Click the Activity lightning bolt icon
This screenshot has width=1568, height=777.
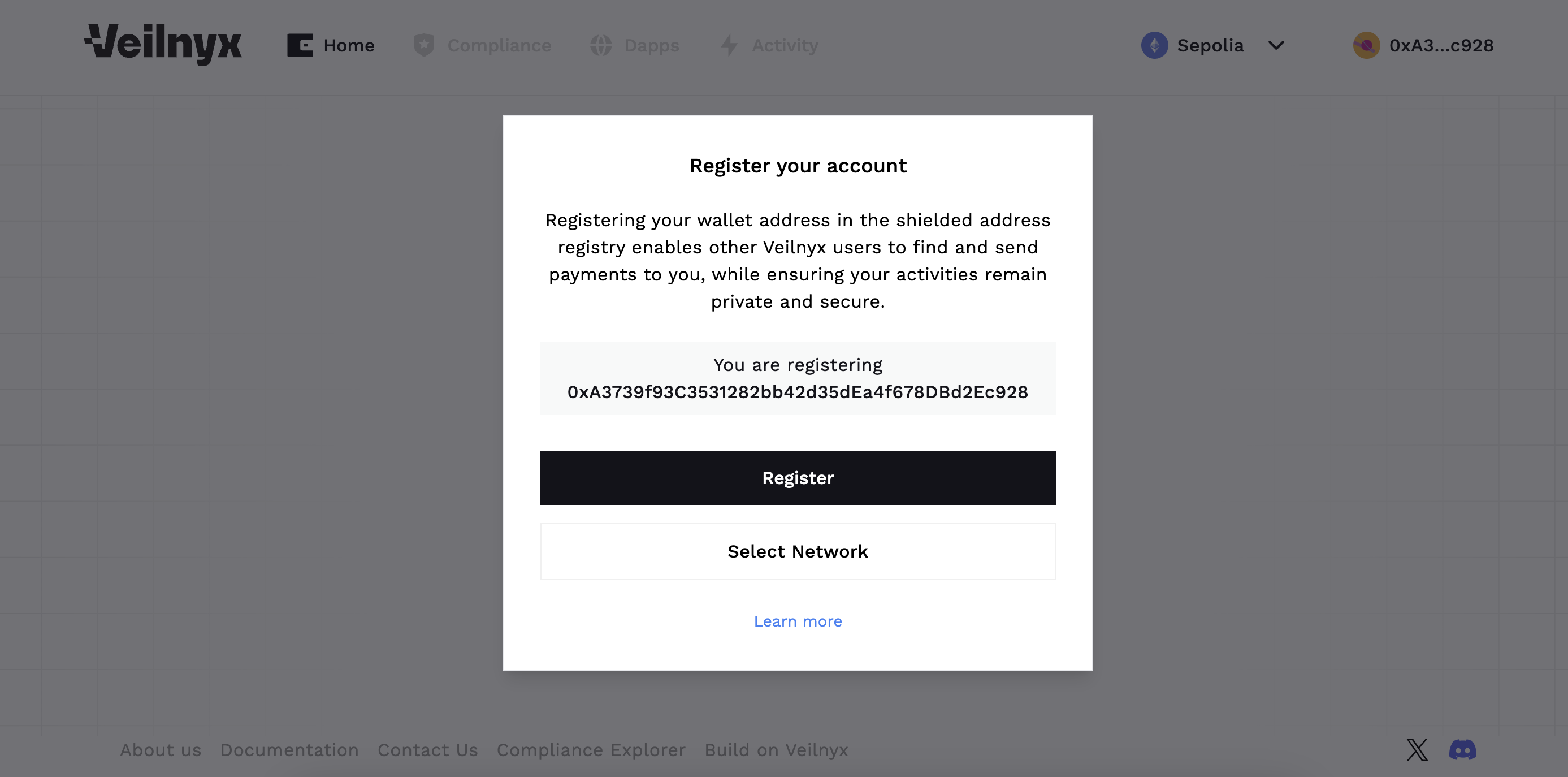(x=729, y=45)
